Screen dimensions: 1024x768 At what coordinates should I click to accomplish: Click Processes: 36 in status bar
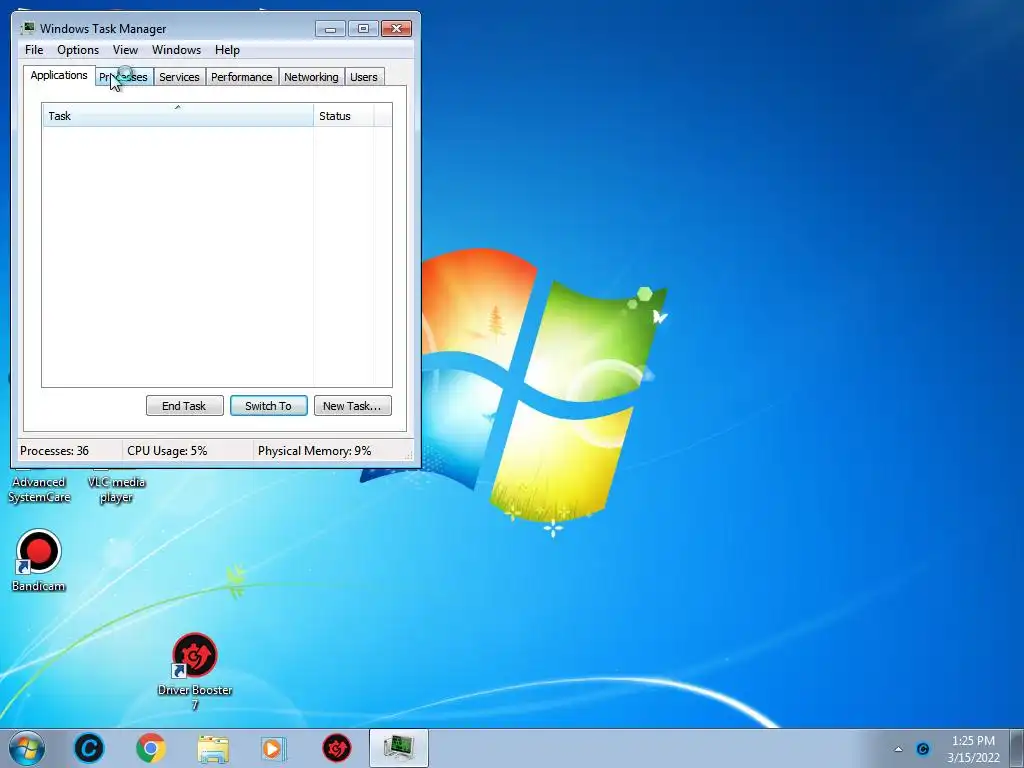pyautogui.click(x=54, y=451)
